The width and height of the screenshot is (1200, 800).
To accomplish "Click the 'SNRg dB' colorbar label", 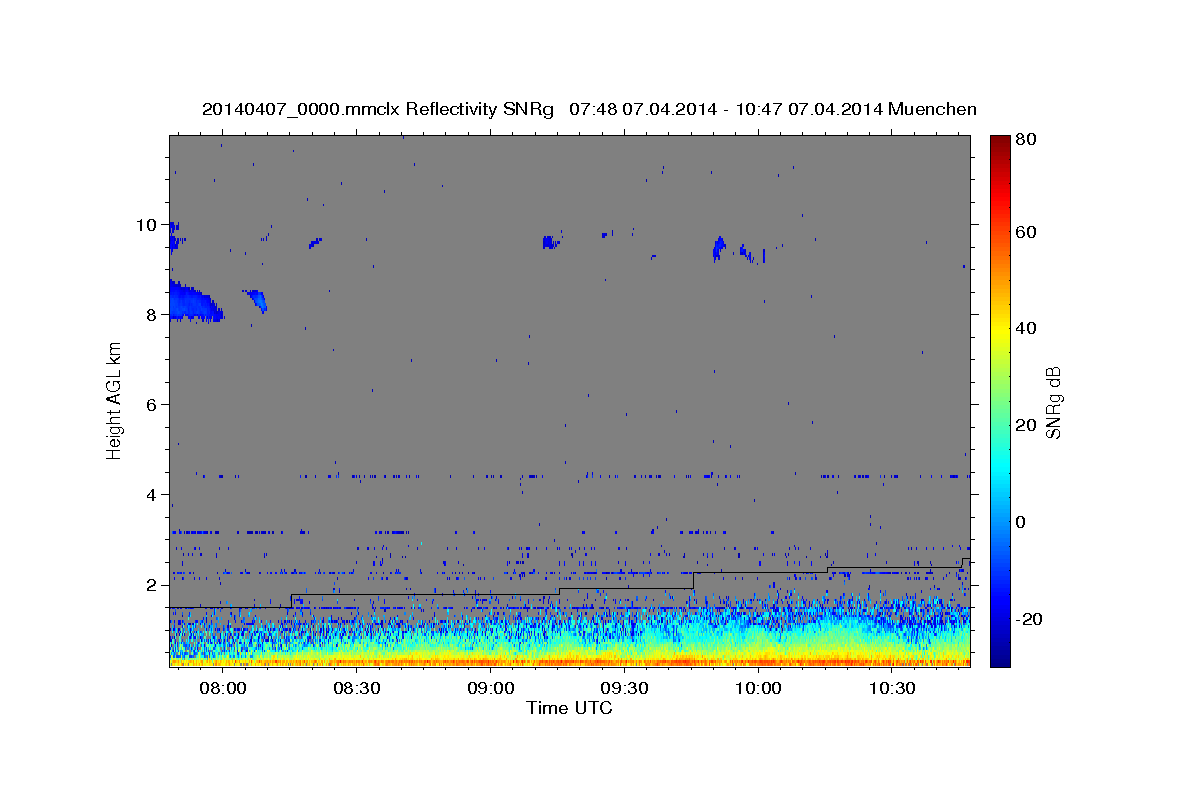I will (1053, 402).
